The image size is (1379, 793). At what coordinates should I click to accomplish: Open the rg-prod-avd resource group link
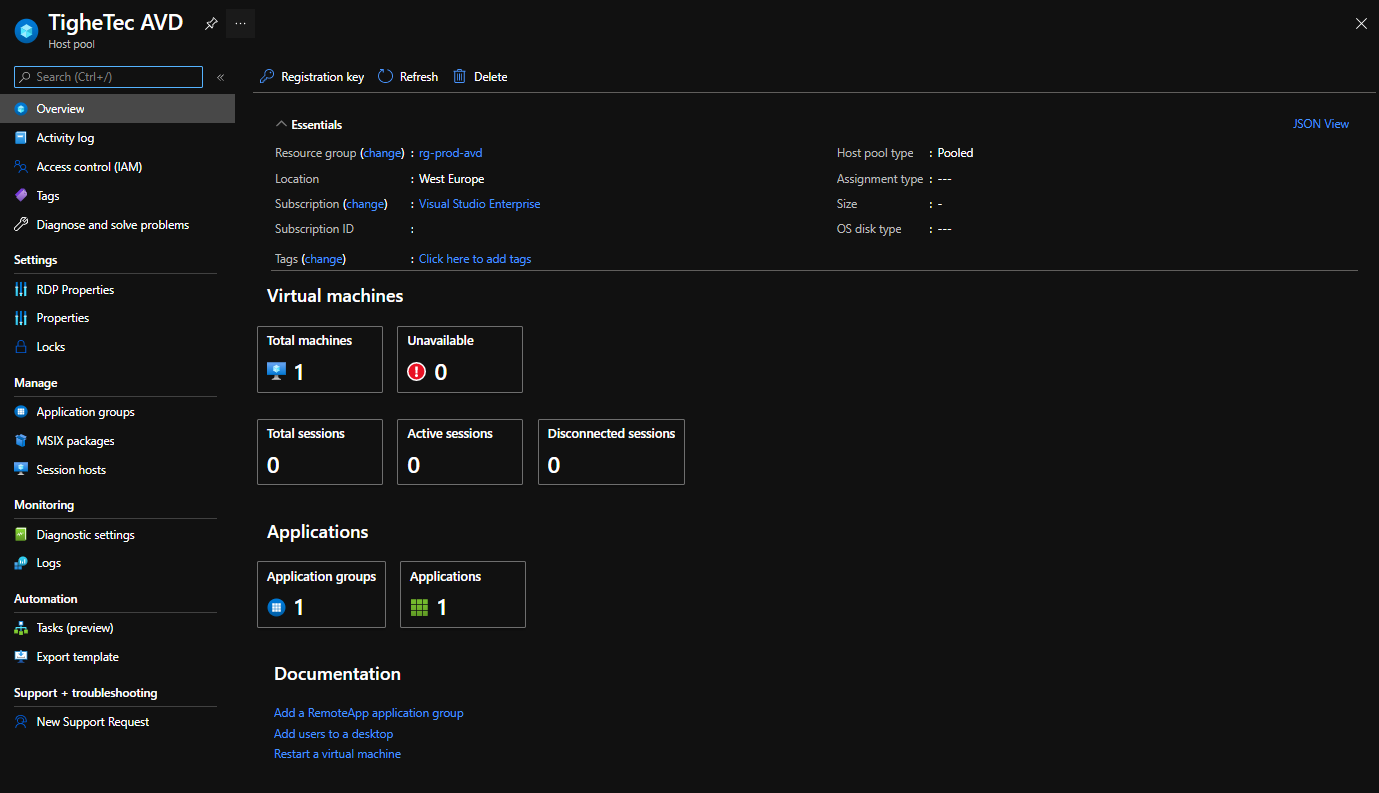pyautogui.click(x=450, y=153)
